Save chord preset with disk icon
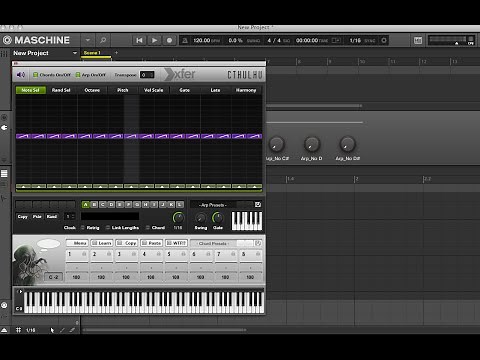 (x=258, y=244)
